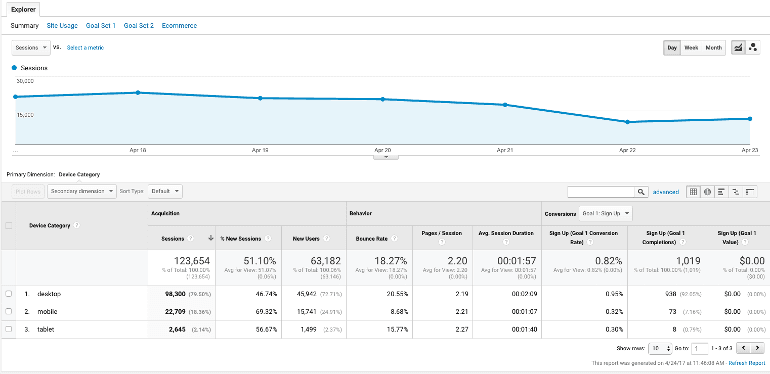This screenshot has width=770, height=374.
Task: Check the desktop row checkbox
Action: point(8,294)
